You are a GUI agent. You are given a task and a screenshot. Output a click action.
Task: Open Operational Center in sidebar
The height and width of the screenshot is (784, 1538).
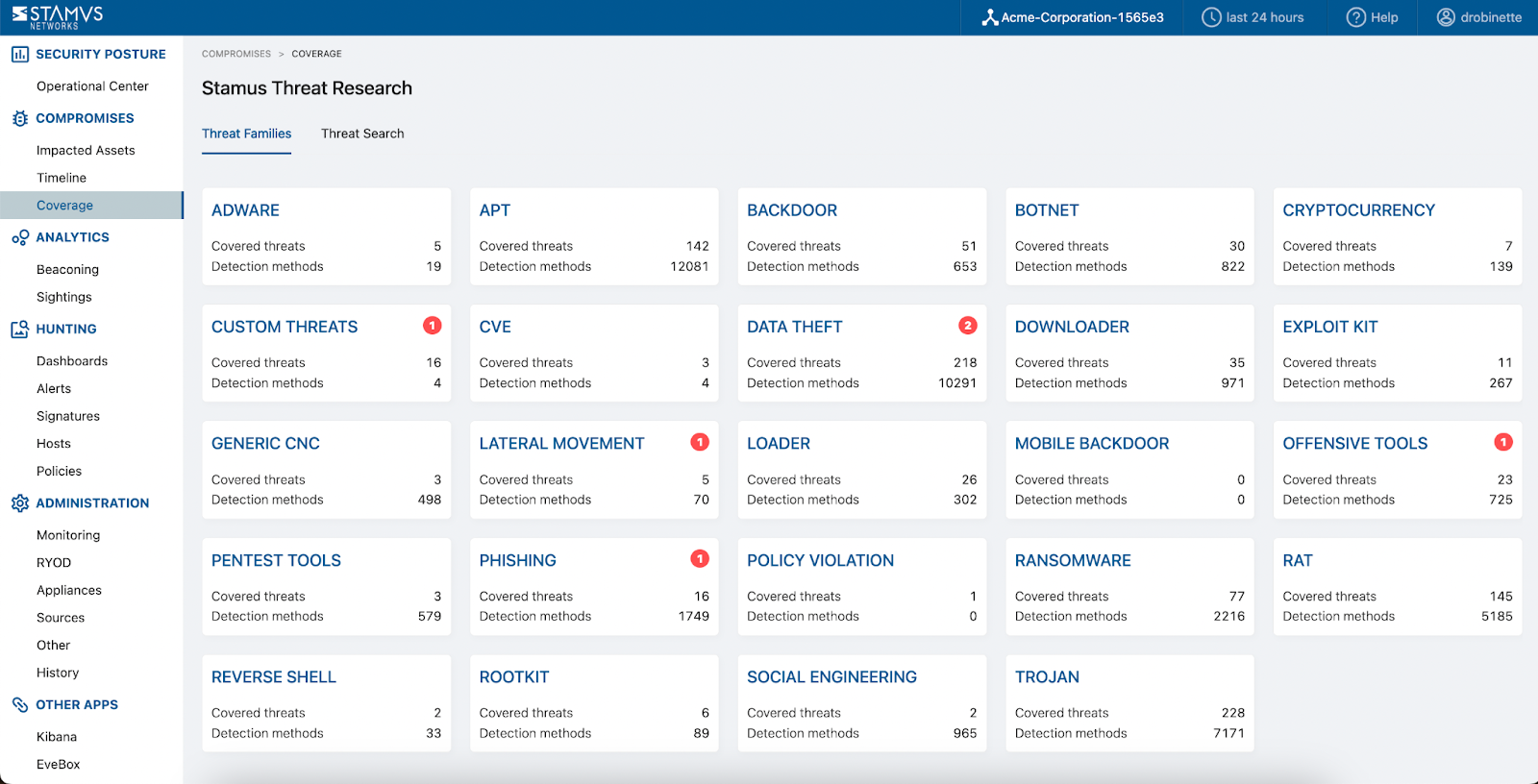[x=92, y=86]
